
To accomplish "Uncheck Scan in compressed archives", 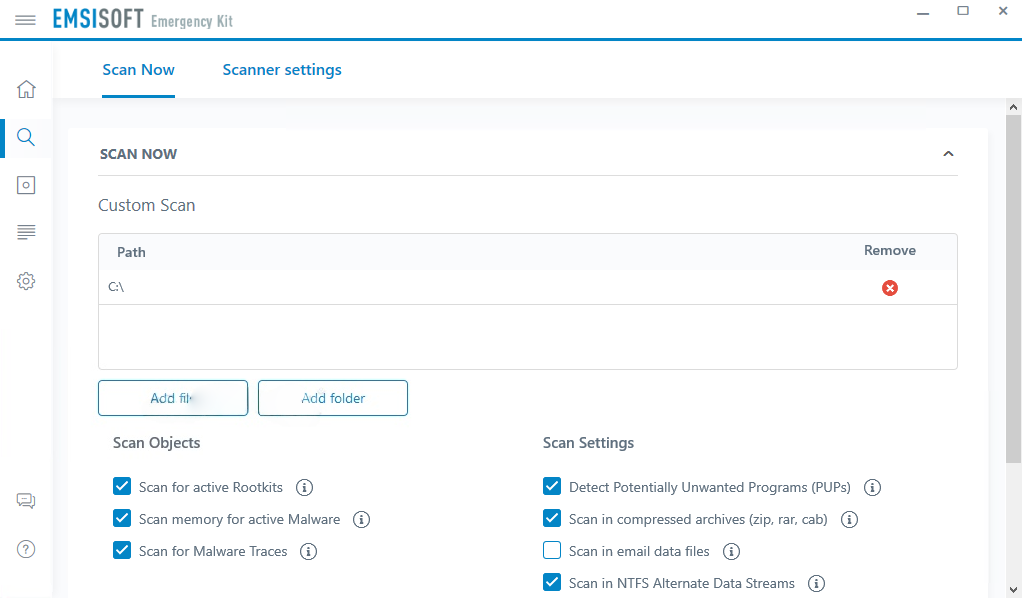I will pyautogui.click(x=552, y=518).
